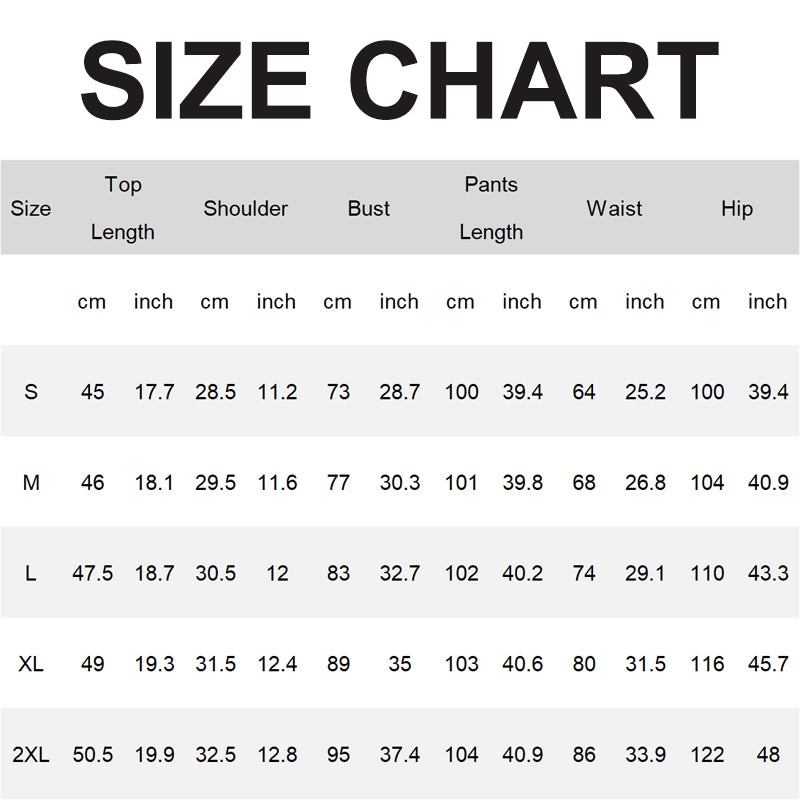Click the Bust column header

[368, 209]
